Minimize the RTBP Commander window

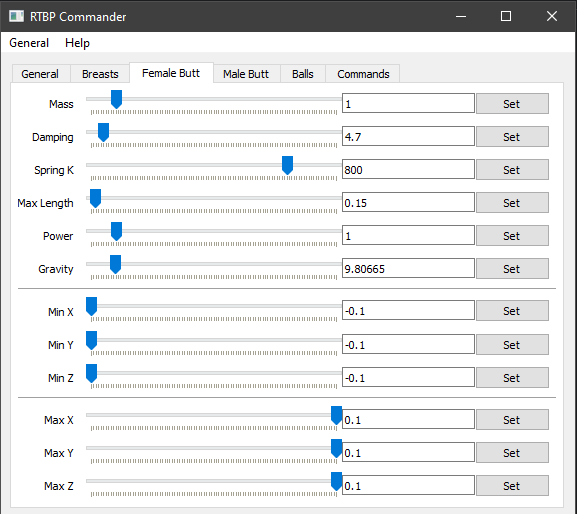click(461, 16)
